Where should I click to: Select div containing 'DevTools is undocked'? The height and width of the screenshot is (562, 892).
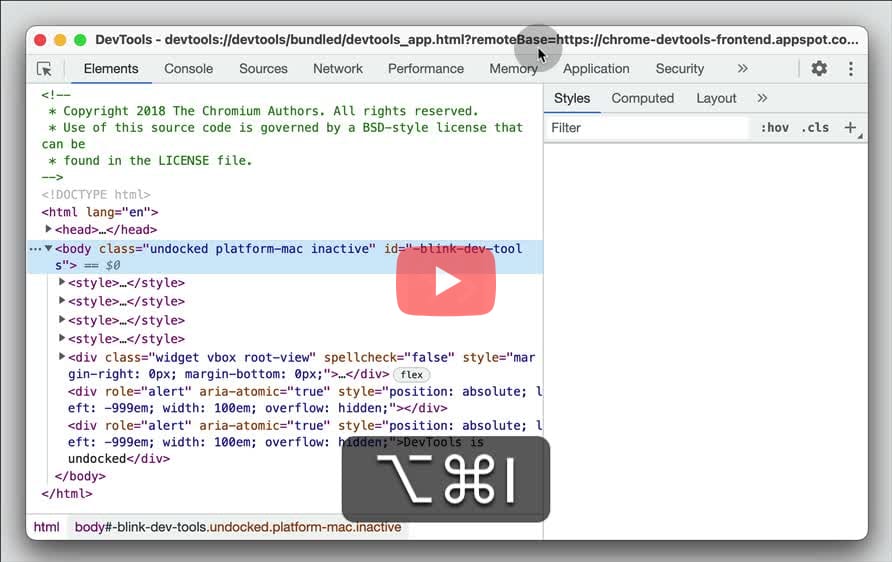tap(304, 442)
